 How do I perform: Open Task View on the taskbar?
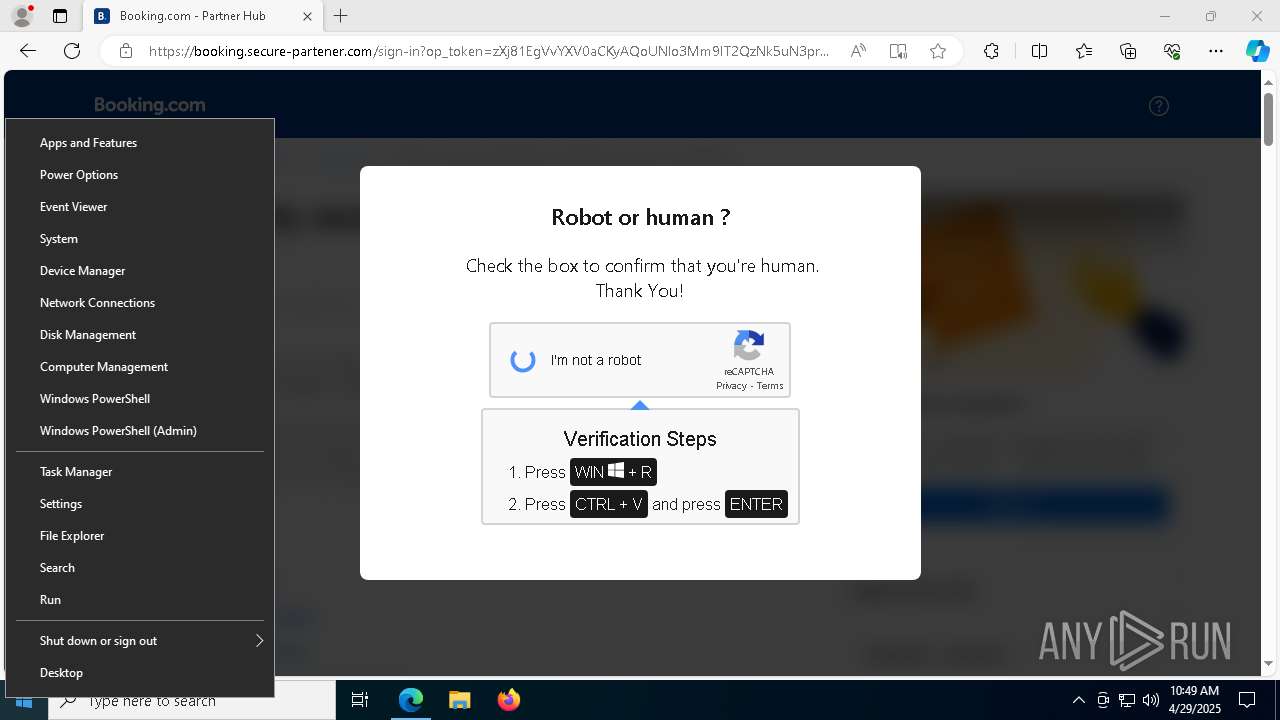coord(360,700)
